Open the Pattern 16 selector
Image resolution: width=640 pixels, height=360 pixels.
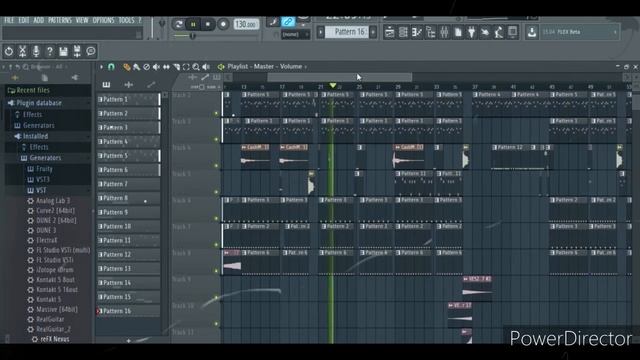pos(347,32)
